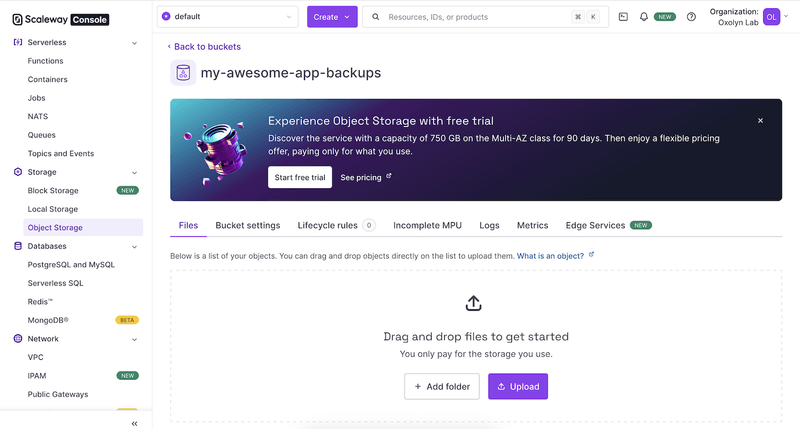Dismiss the free trial banner
This screenshot has height=429, width=800.
(x=760, y=120)
